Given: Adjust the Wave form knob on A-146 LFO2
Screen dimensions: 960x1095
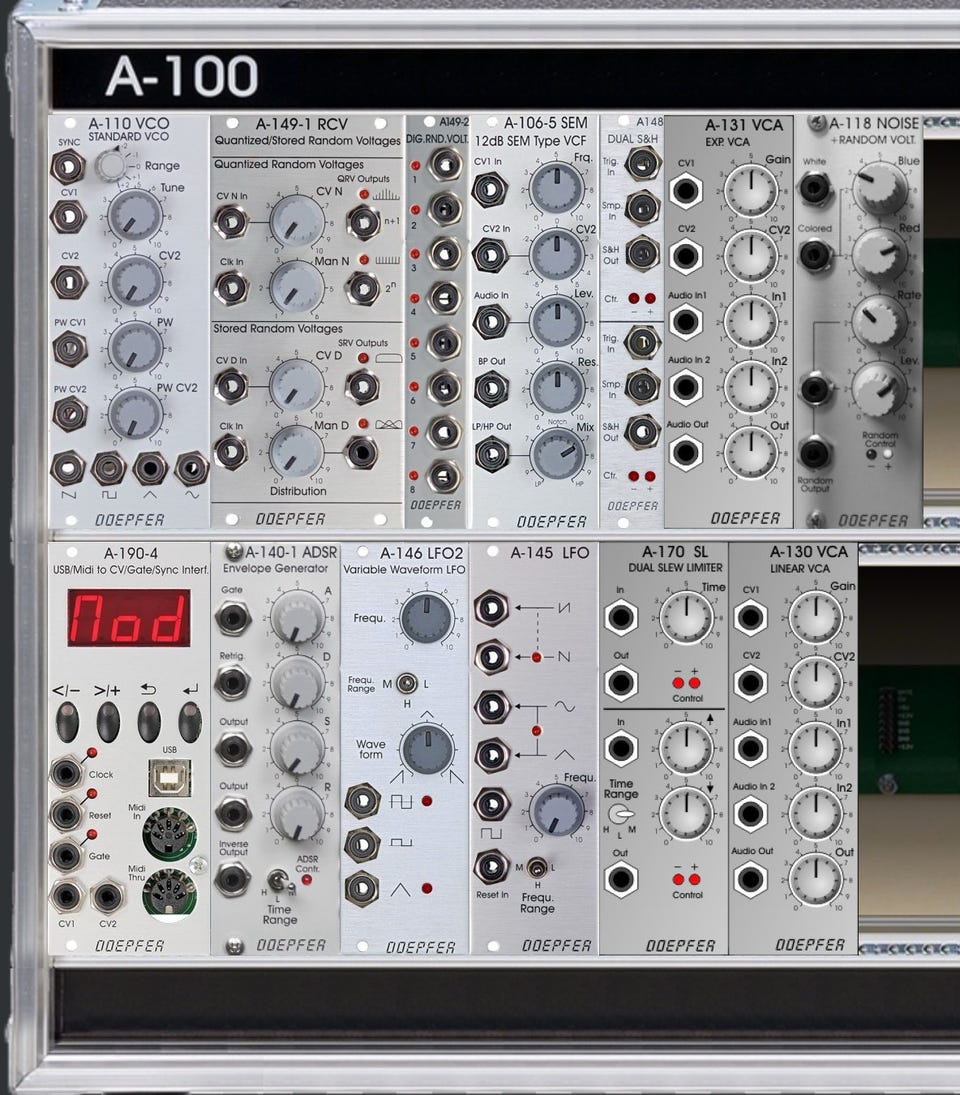Looking at the screenshot, I should [426, 749].
